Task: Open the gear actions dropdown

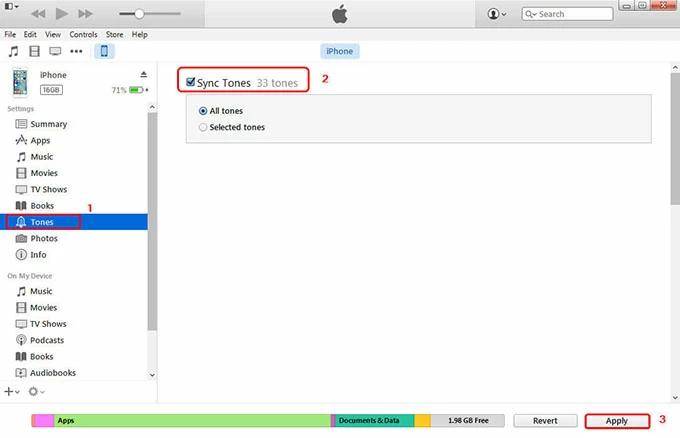Action: click(x=36, y=391)
